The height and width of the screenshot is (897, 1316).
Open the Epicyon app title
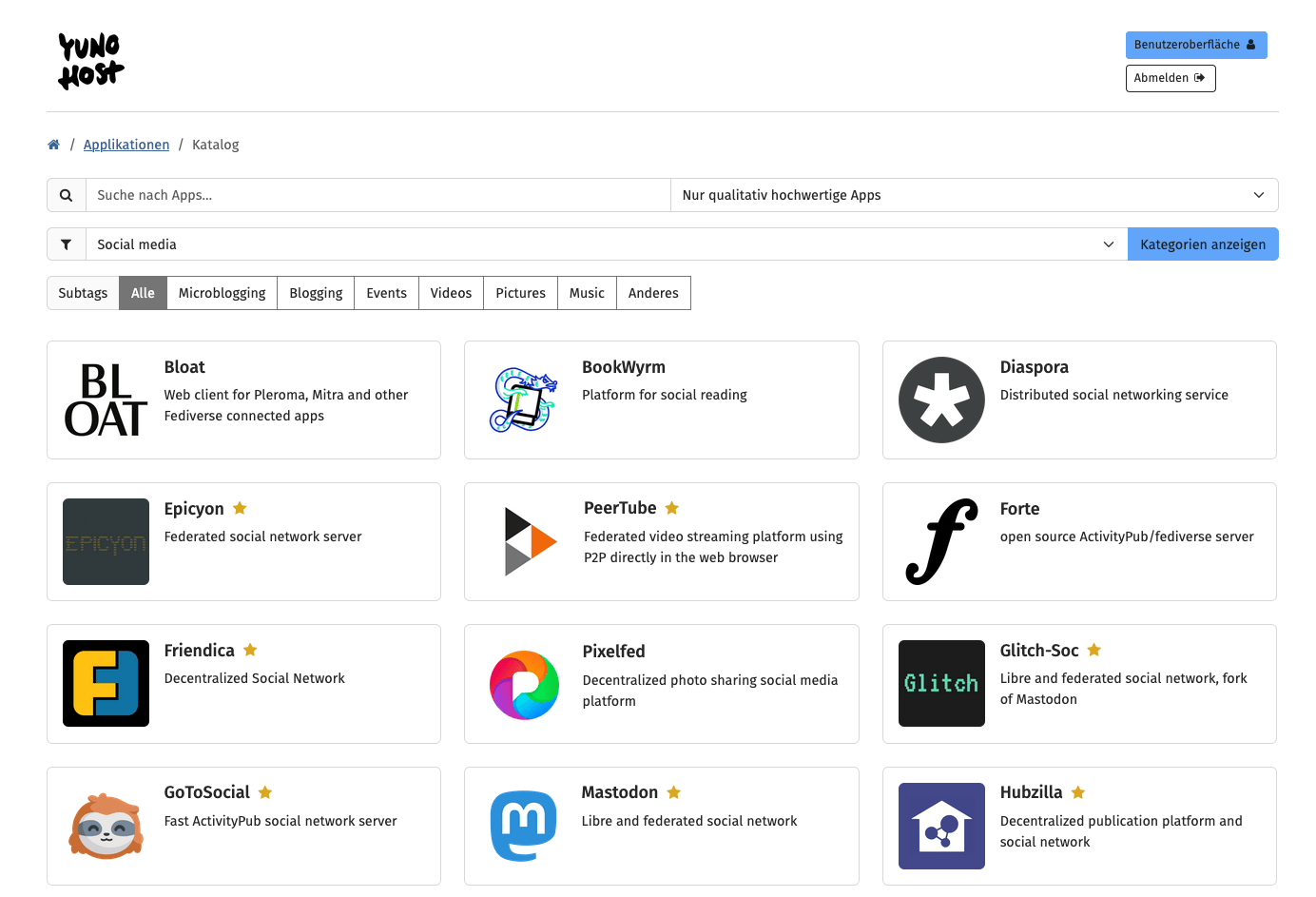[194, 509]
